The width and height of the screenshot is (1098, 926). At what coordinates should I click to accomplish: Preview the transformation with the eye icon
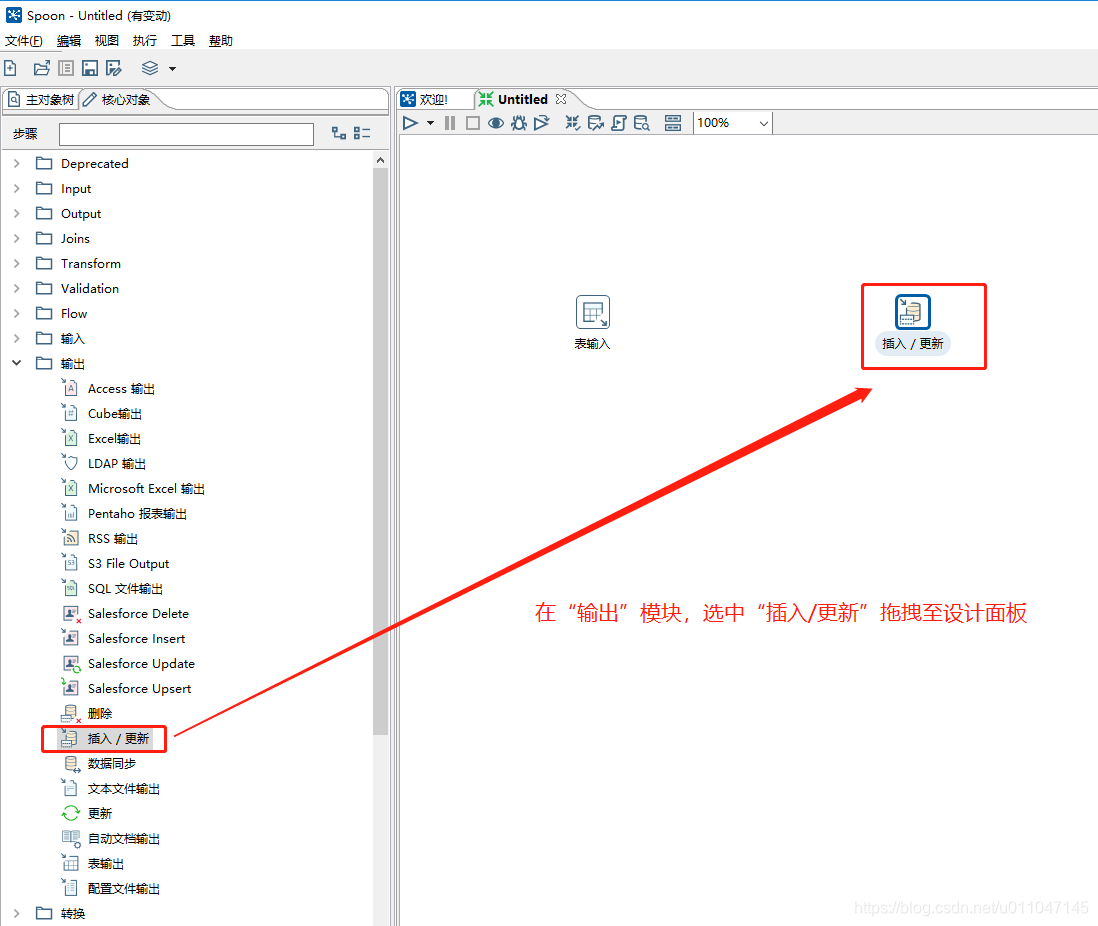(496, 123)
